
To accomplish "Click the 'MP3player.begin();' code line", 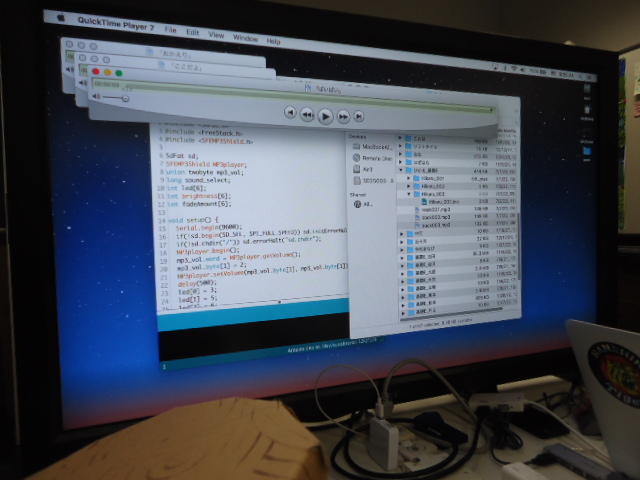I will pos(208,251).
